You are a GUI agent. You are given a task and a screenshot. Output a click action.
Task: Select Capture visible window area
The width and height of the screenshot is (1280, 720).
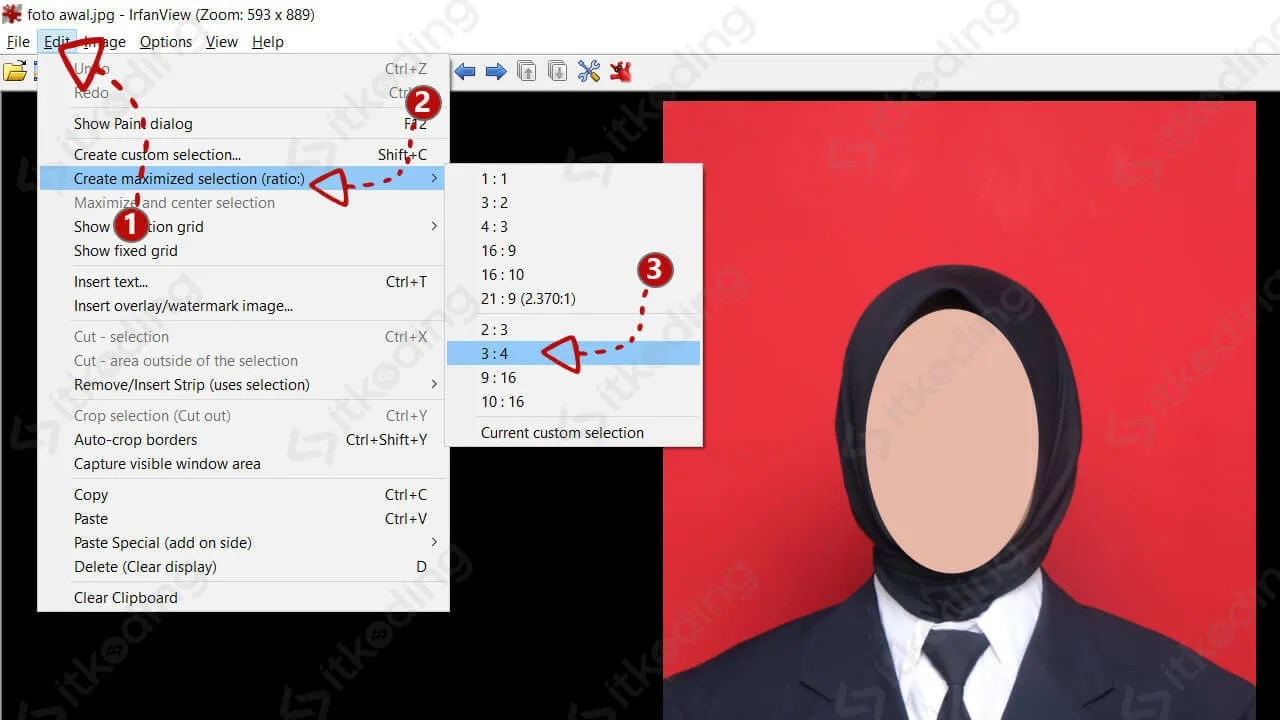pos(243,464)
